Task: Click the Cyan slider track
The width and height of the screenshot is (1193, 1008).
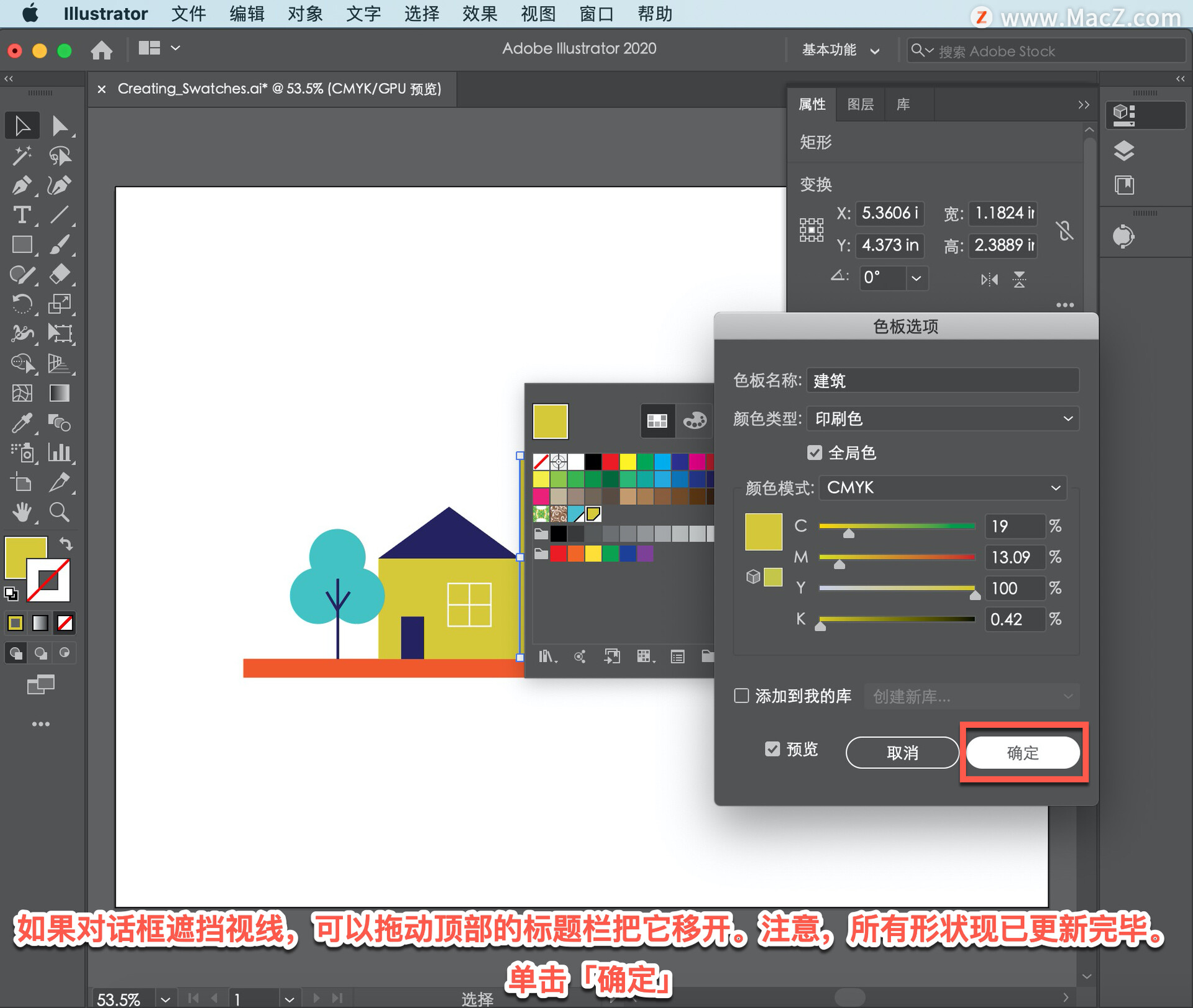Action: point(897,526)
